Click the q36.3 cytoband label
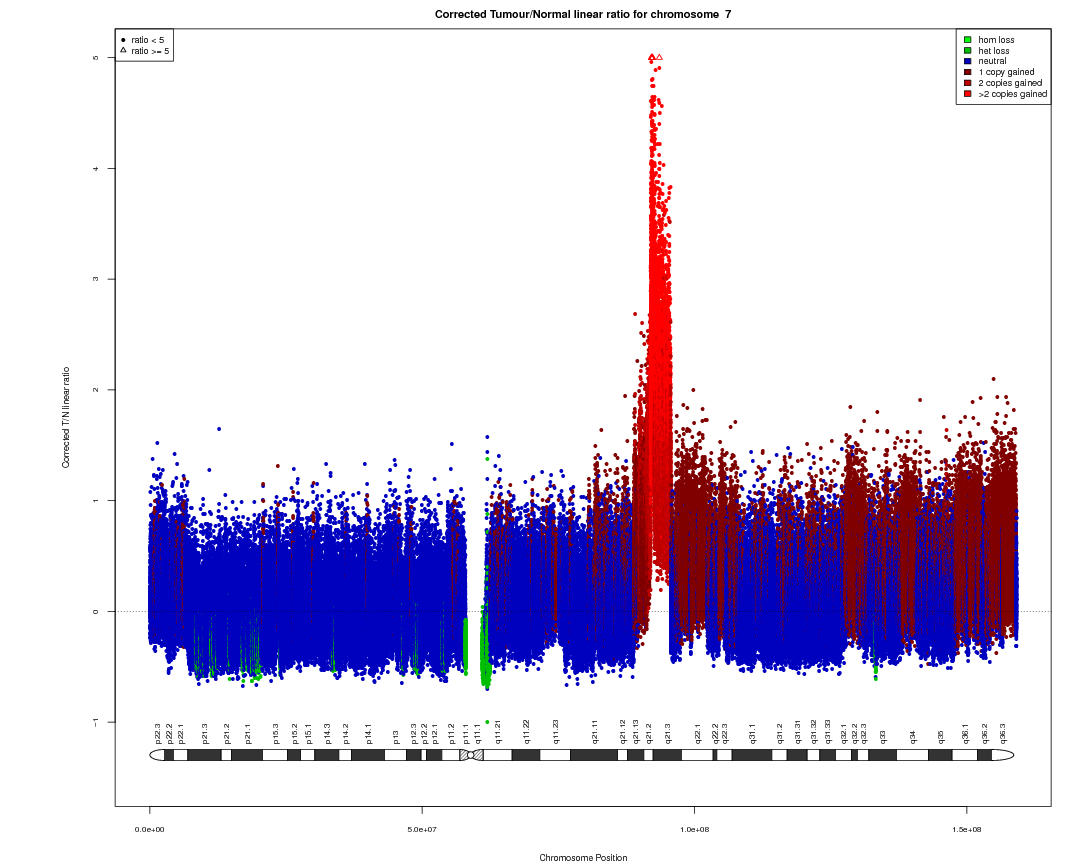1080x864 pixels. 1003,734
